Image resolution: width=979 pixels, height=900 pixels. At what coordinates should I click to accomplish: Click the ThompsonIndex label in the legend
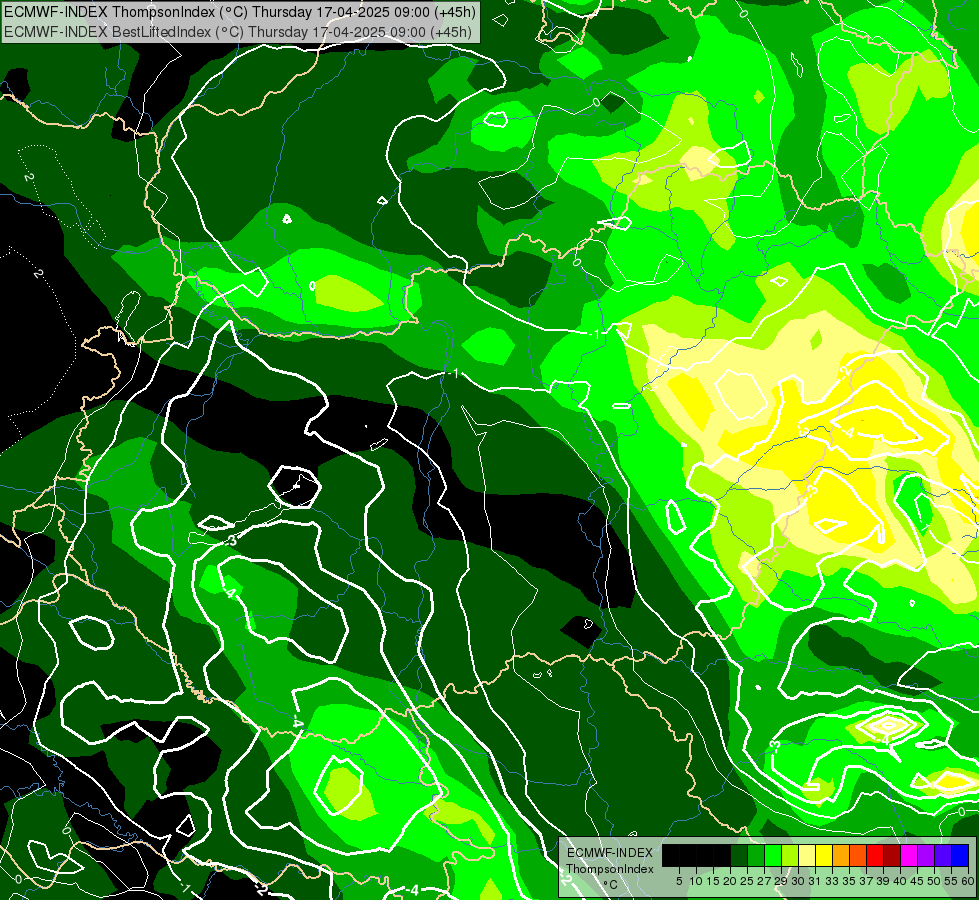[x=610, y=869]
